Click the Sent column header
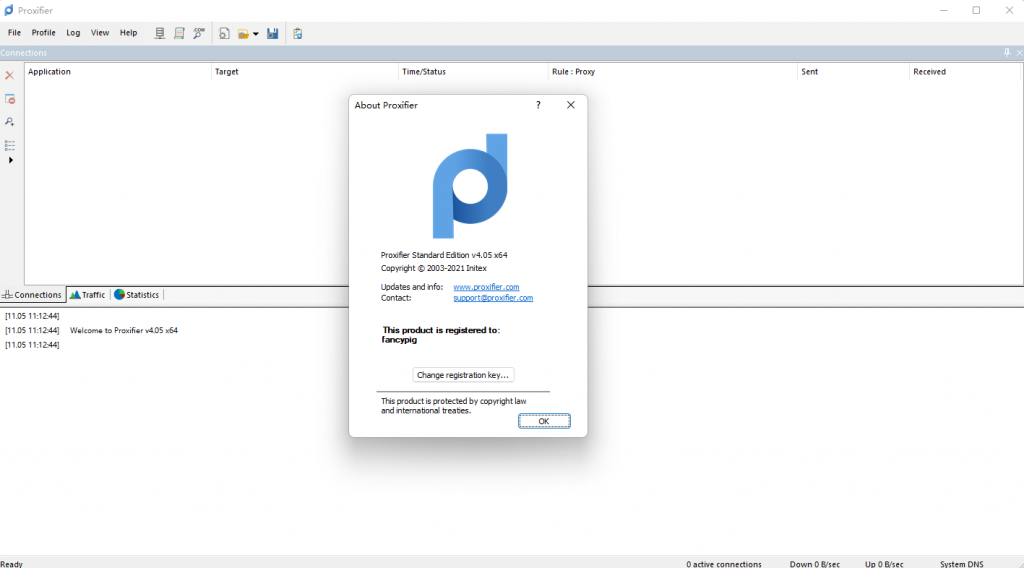The height and width of the screenshot is (568, 1024). pos(854,72)
